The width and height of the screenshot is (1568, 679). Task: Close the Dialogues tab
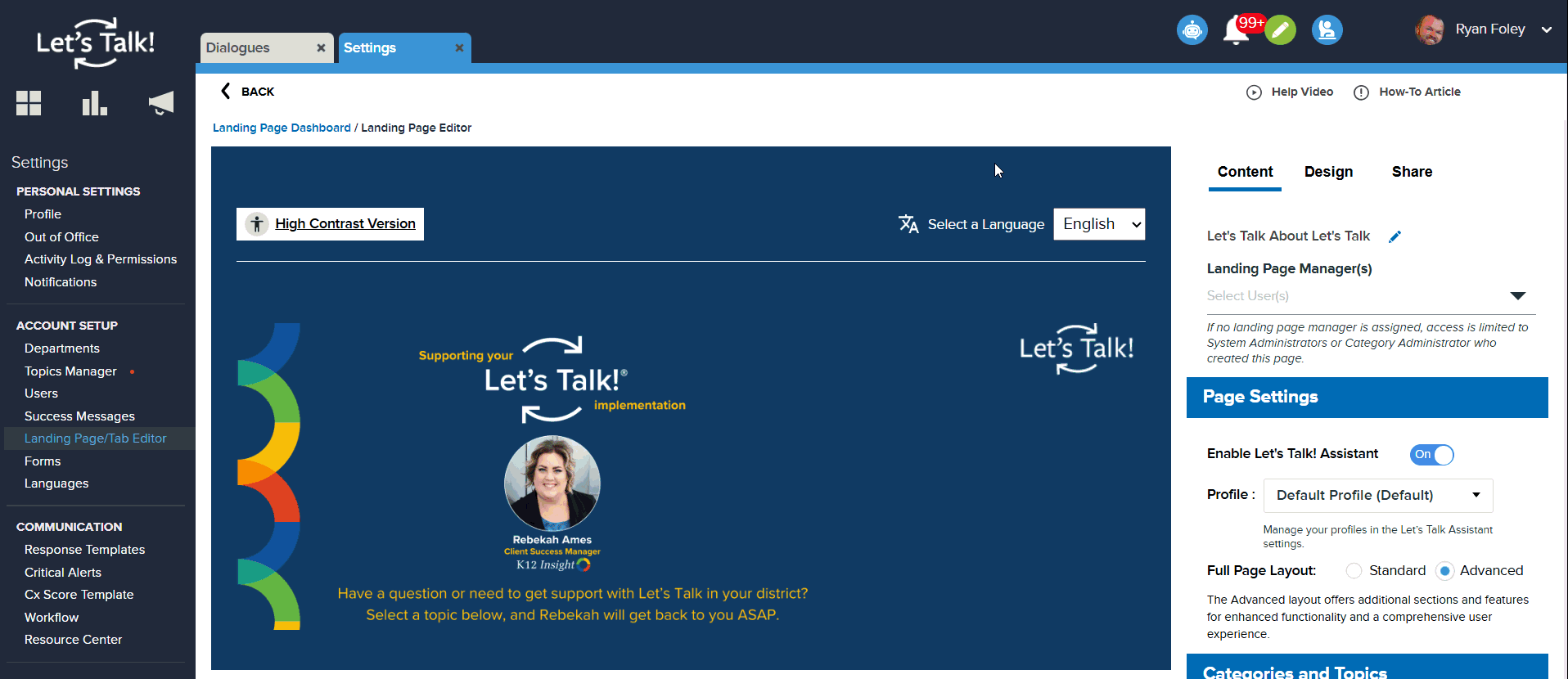pyautogui.click(x=321, y=48)
